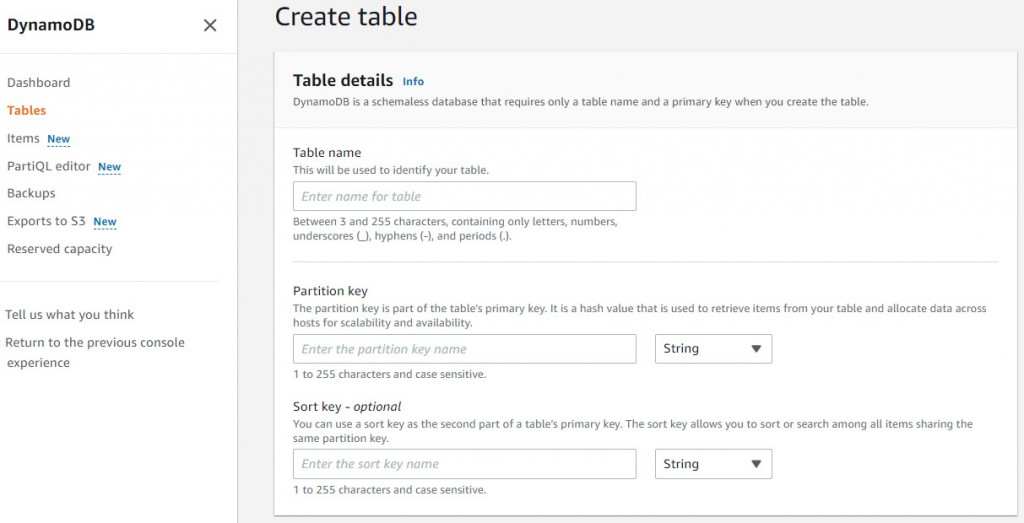
Task: Click the New badge beside PartiQL editor
Action: tap(109, 167)
